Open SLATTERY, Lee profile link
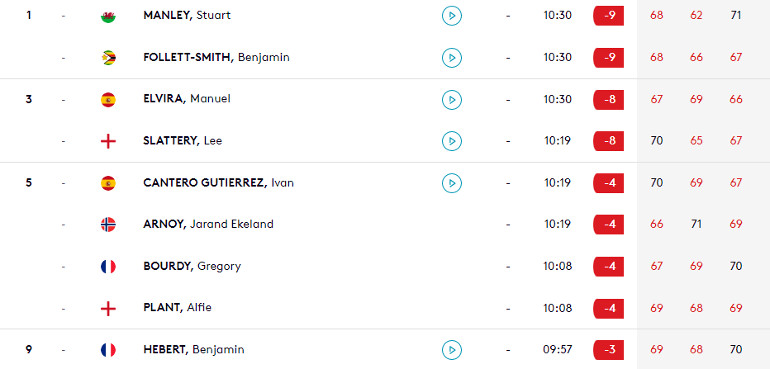This screenshot has height=369, width=770. click(x=183, y=141)
